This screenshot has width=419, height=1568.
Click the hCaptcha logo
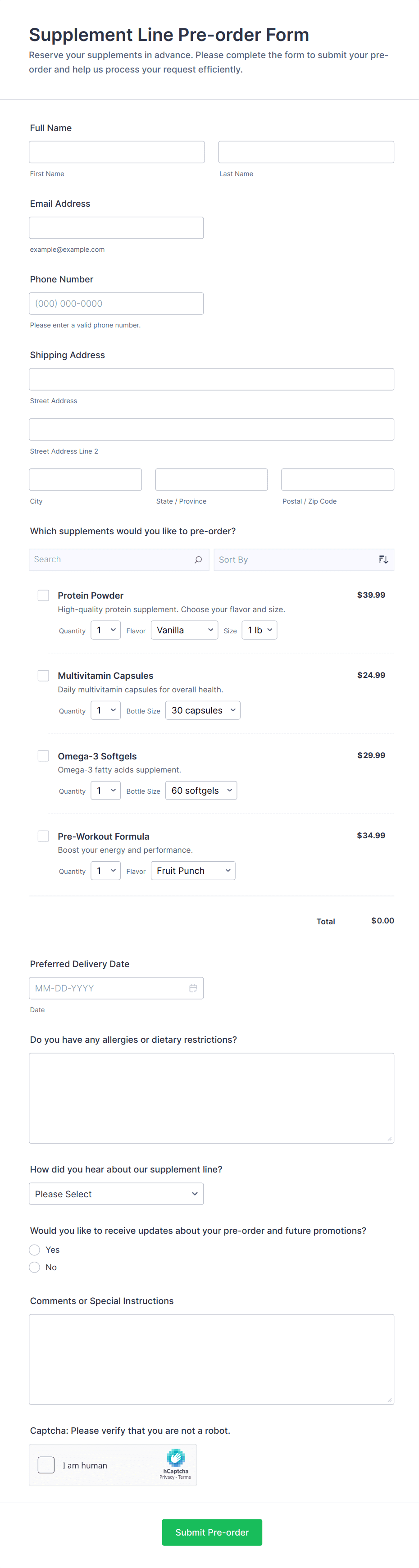coord(175,1457)
